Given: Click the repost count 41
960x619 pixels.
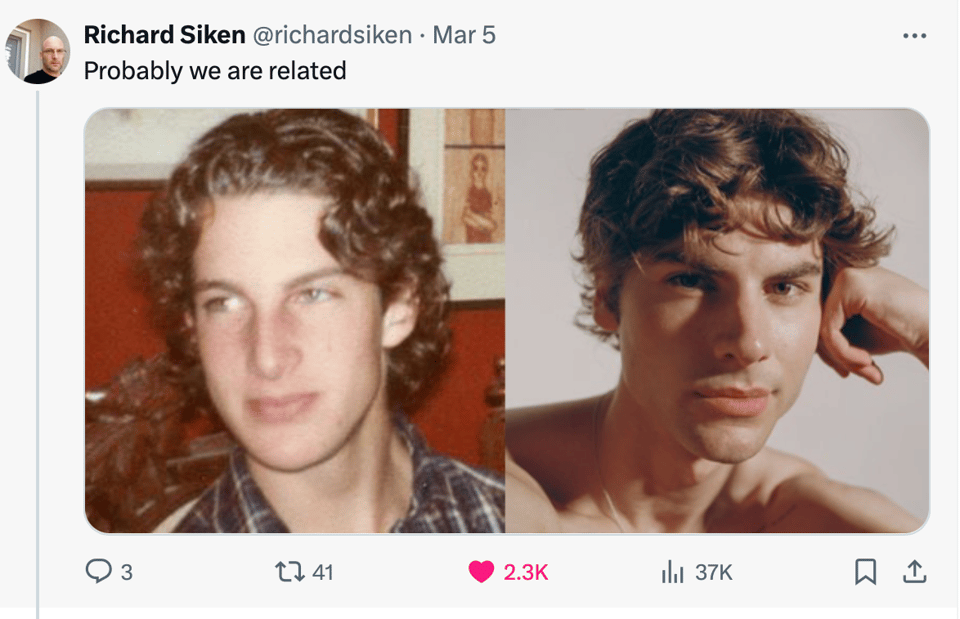Looking at the screenshot, I should [x=322, y=572].
